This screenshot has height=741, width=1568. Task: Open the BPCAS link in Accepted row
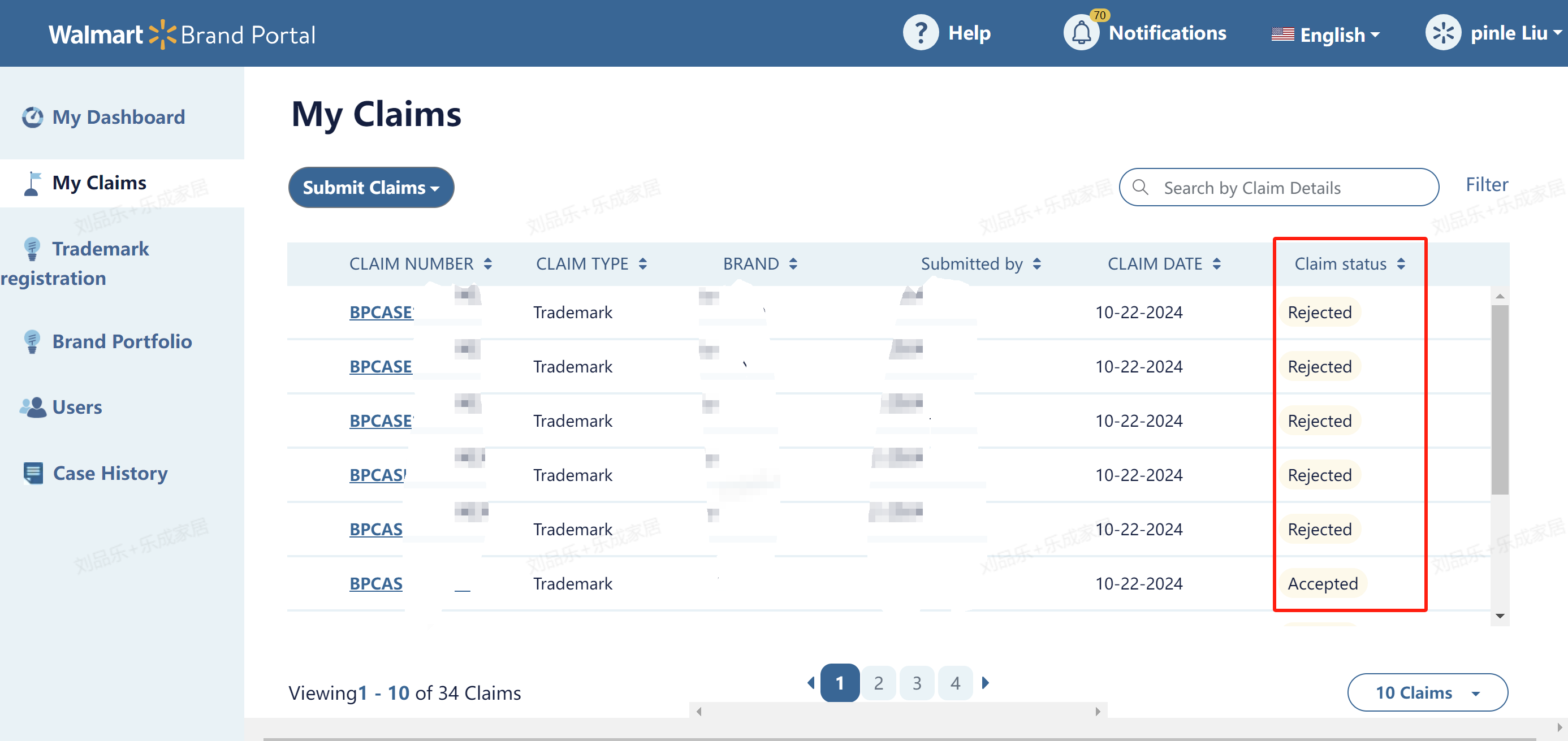tap(375, 583)
